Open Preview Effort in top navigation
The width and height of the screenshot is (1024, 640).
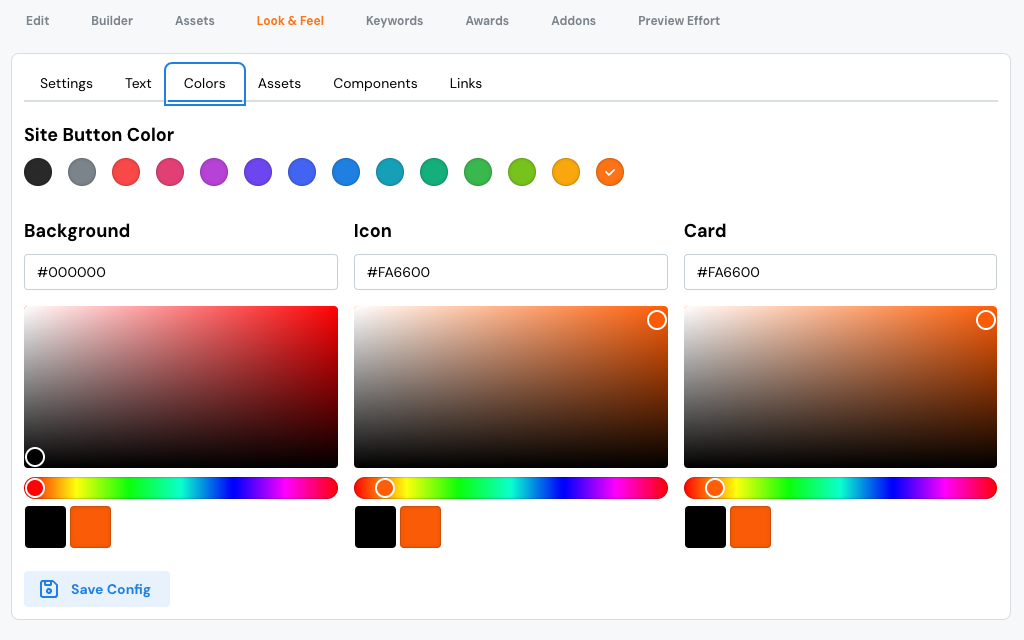point(679,20)
